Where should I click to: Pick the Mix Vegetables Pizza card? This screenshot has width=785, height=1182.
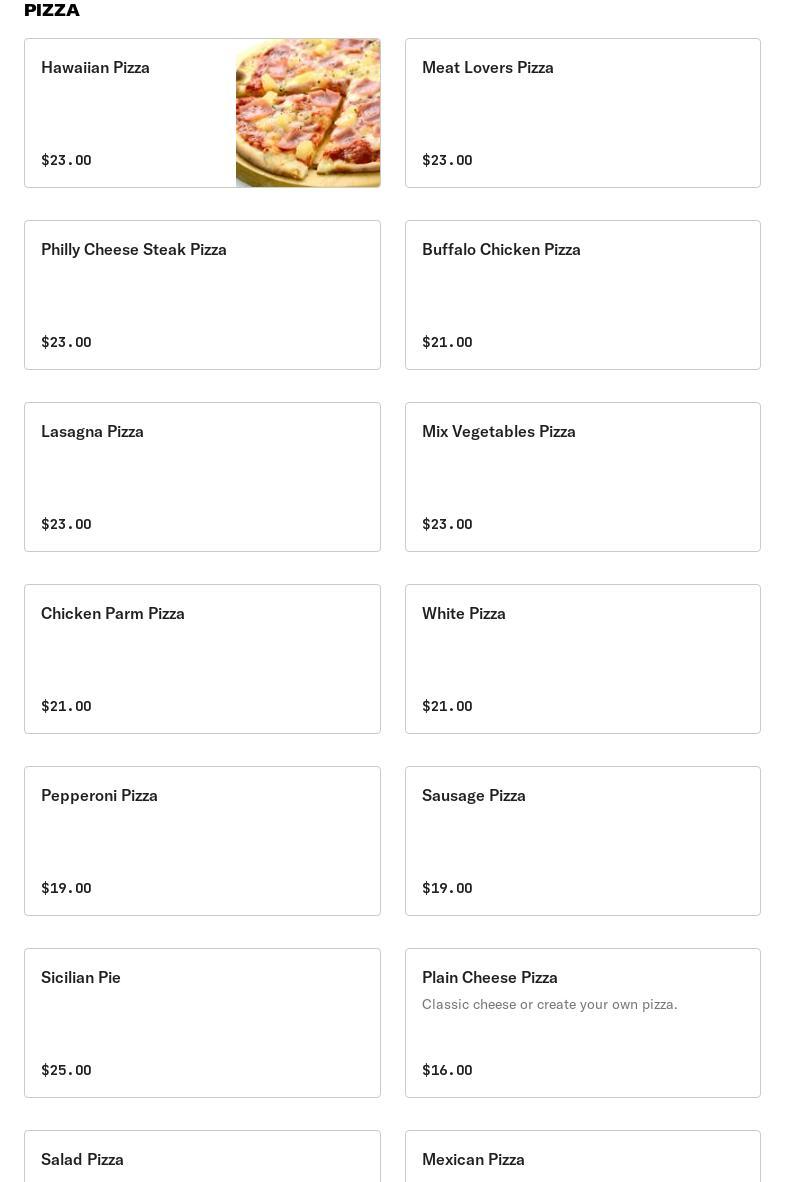582,477
